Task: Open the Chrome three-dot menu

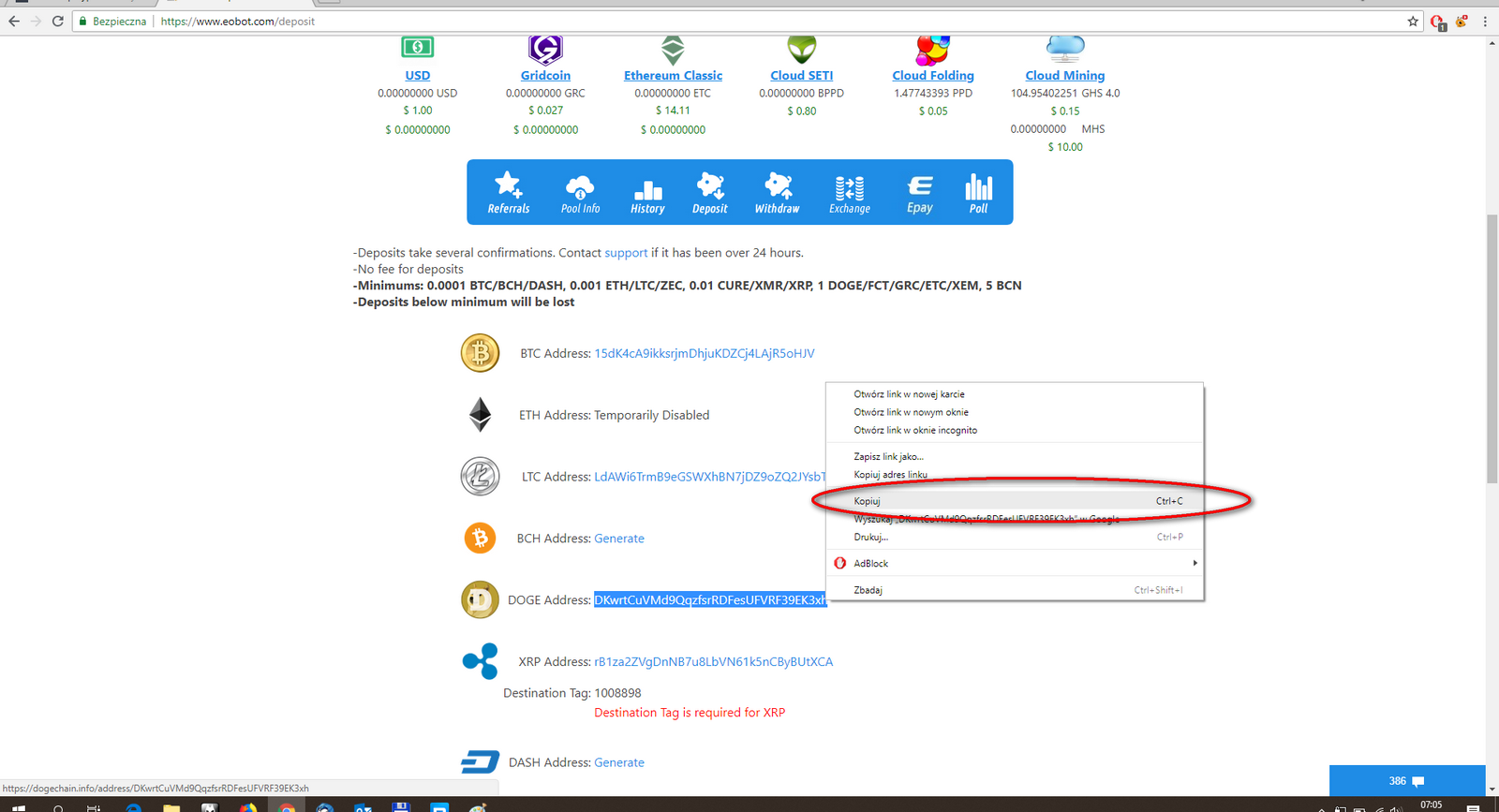Action: point(1485,21)
